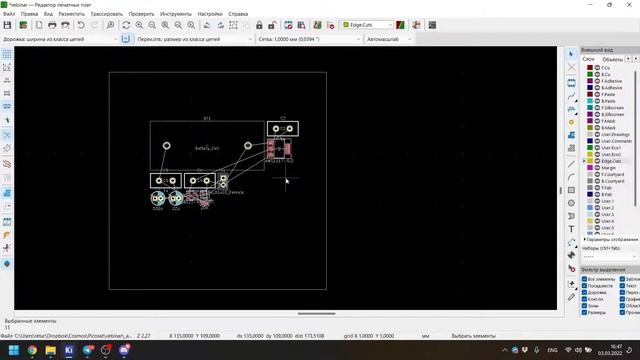Viewport: 640px width, 360px height.
Task: Open the 'Трассировать' menu
Action: (107, 14)
